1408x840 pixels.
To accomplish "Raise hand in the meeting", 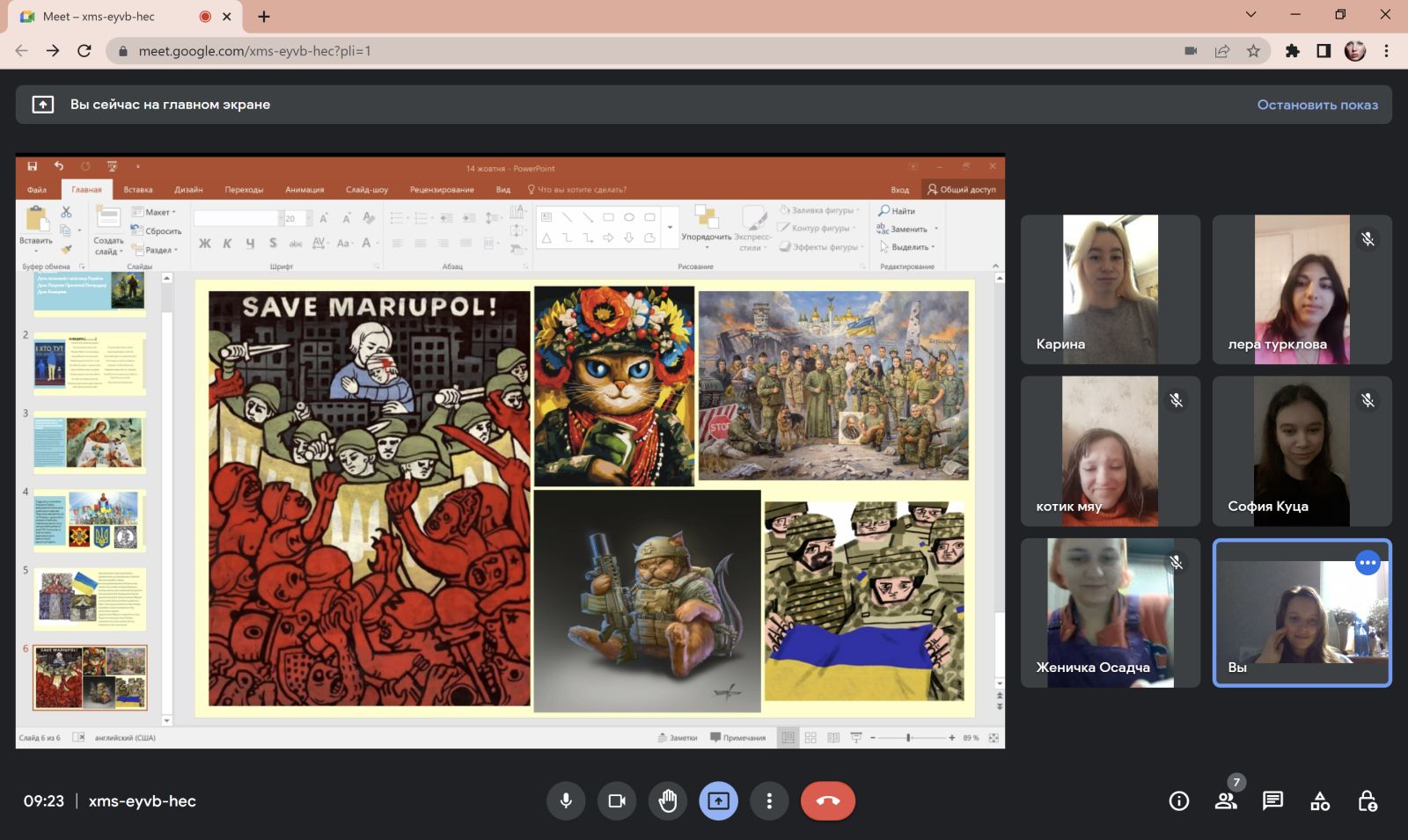I will pos(668,800).
